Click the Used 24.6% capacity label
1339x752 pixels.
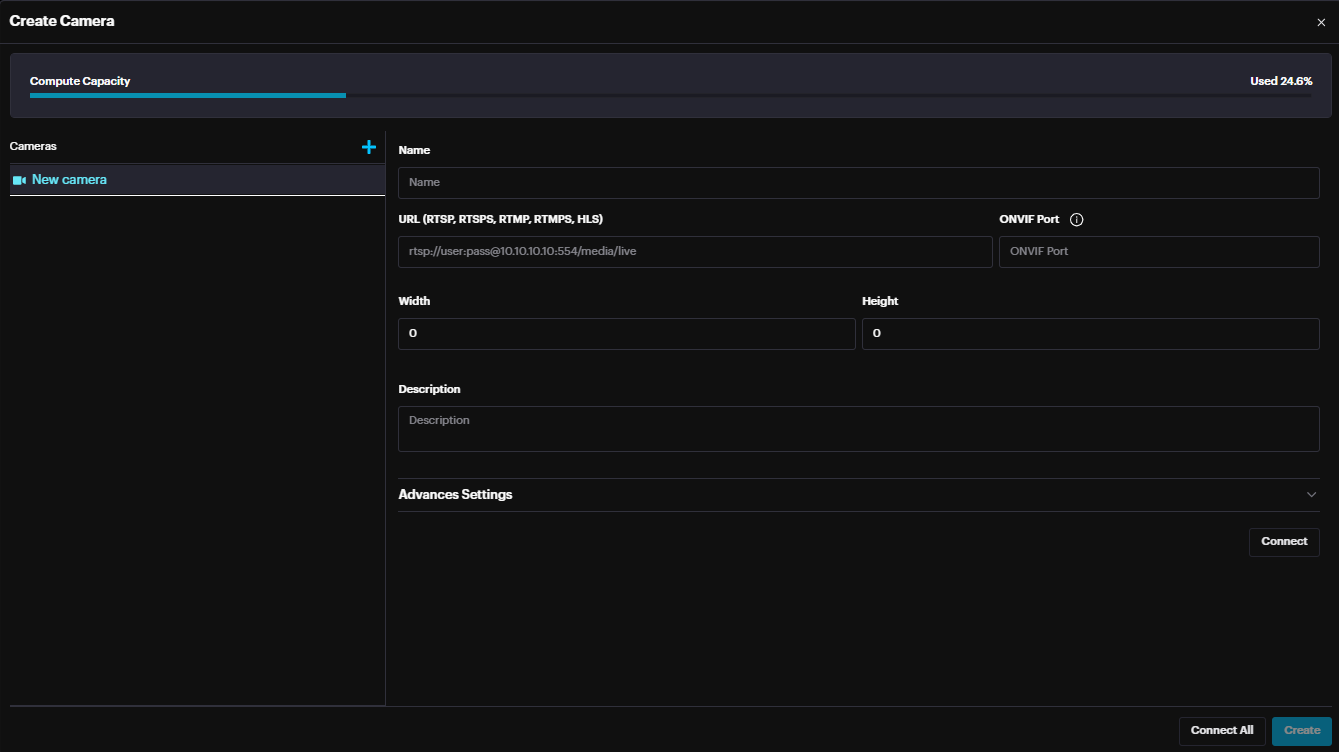(1280, 81)
